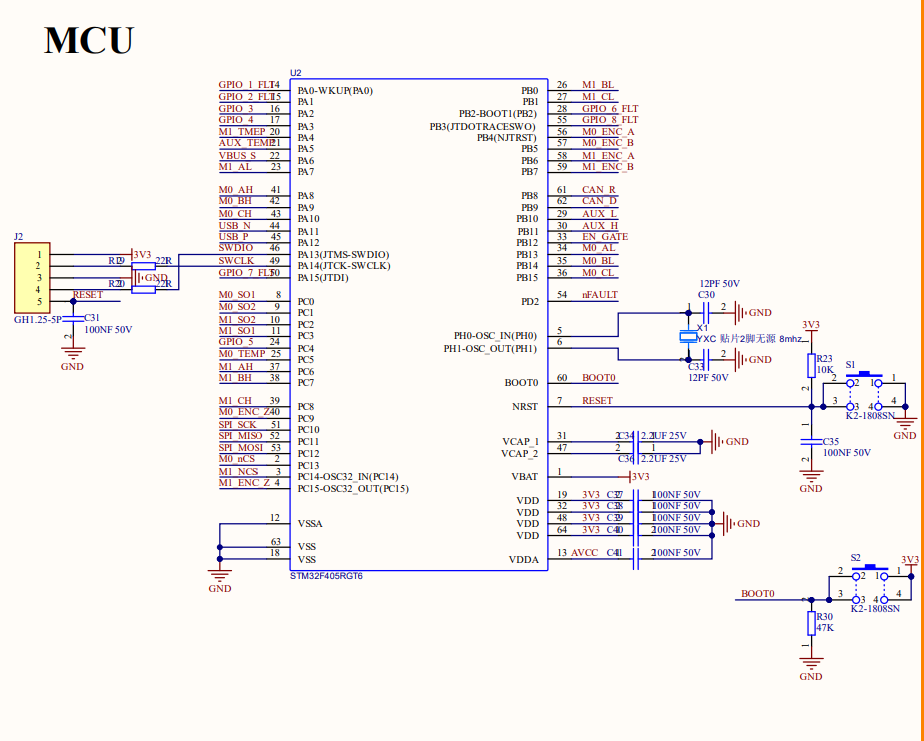This screenshot has width=924, height=741.
Task: Click the R30 47K resistor symbol
Action: pos(811,623)
